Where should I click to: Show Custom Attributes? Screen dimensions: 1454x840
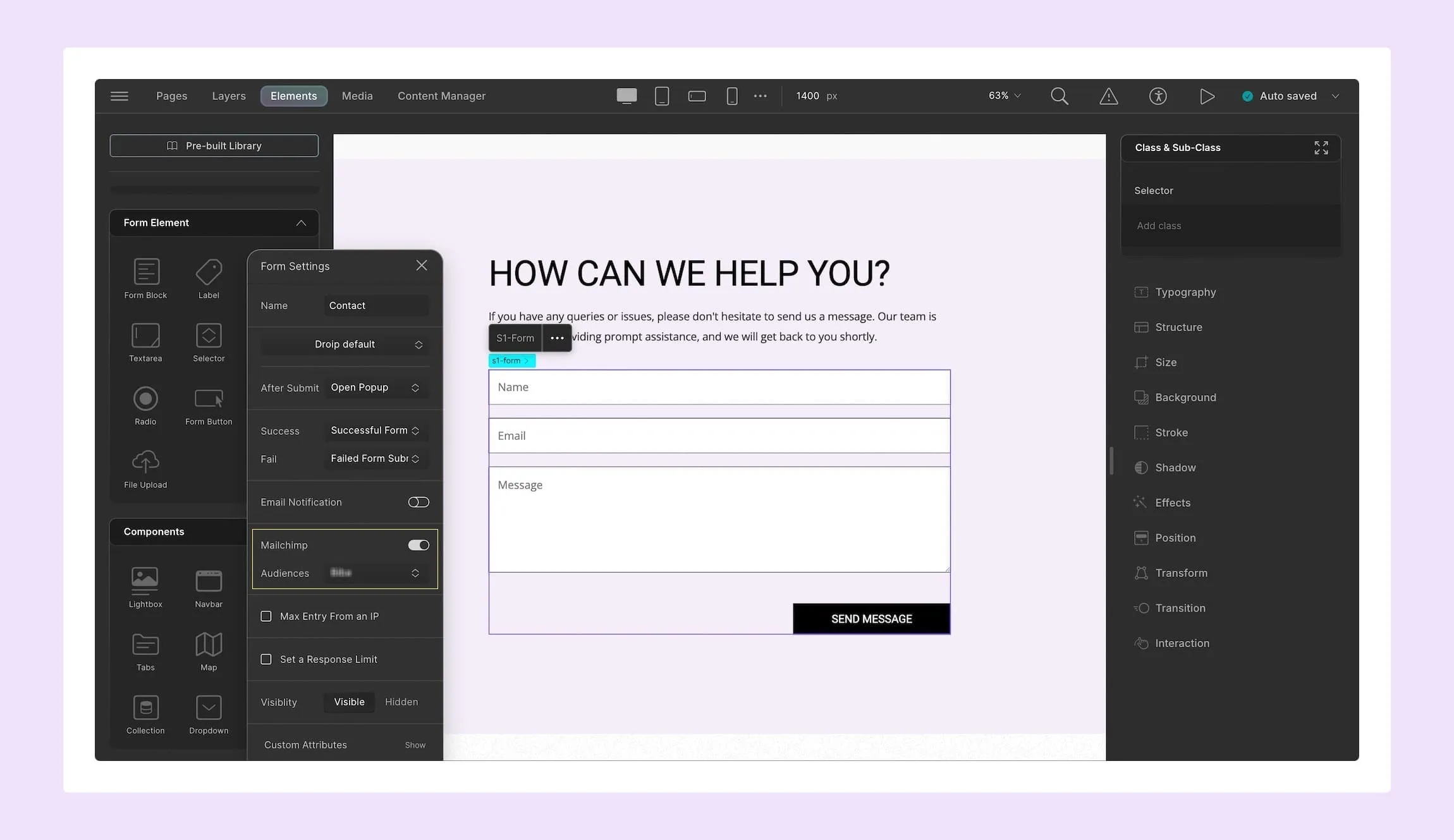click(415, 745)
